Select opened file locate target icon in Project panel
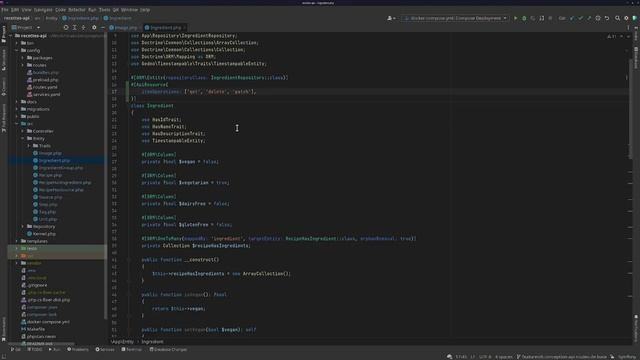640x360 pixels. click(x=66, y=27)
